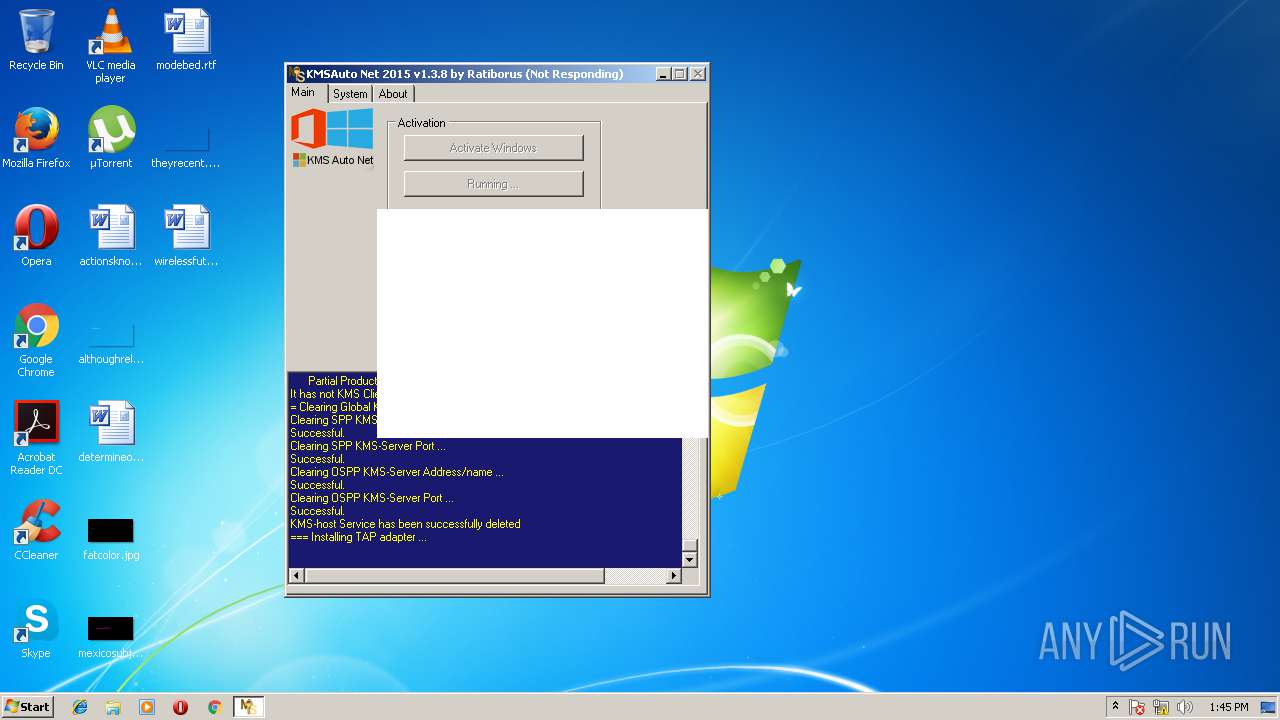This screenshot has height=720, width=1280.
Task: Open the network tray icon
Action: (1162, 707)
